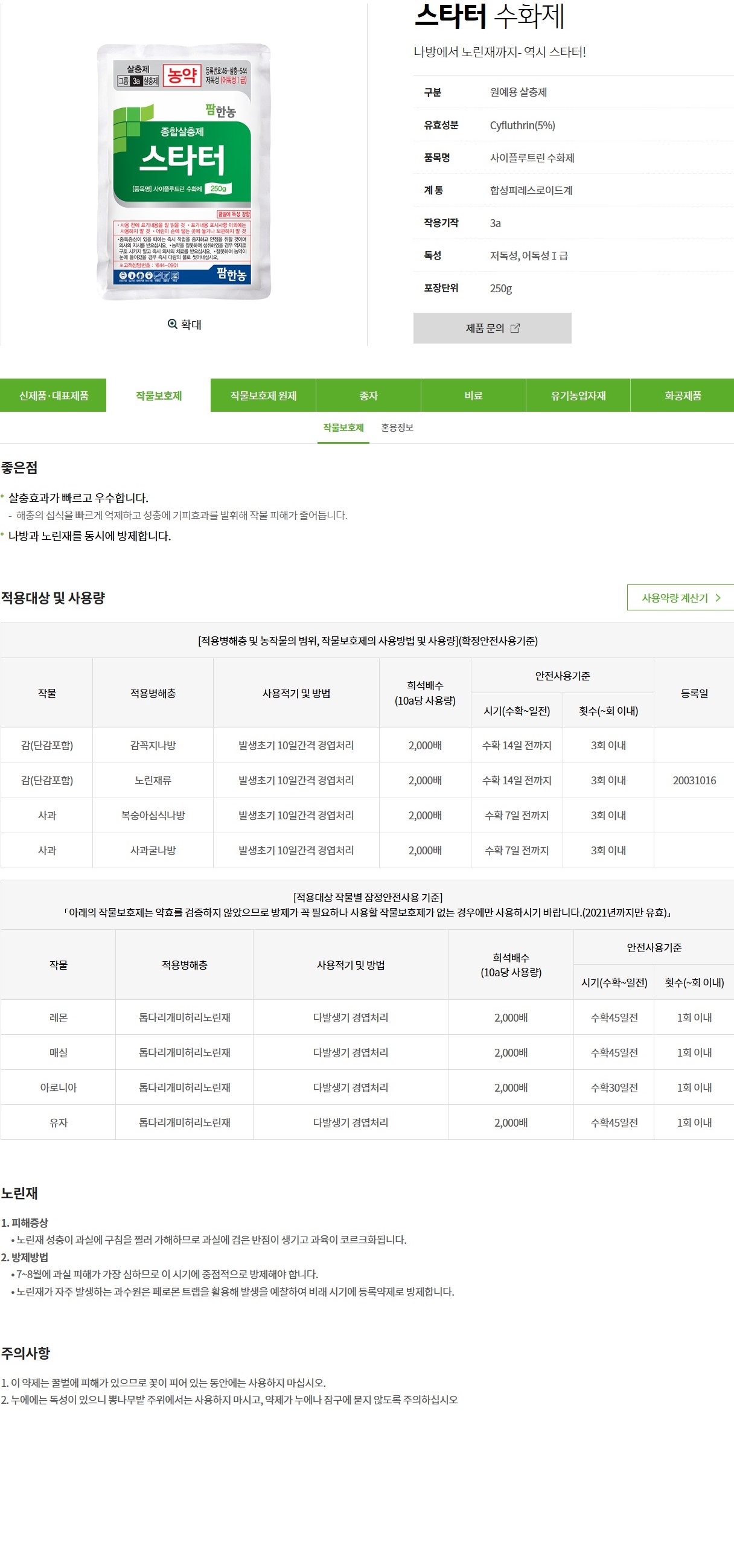Click 나방과 노린재를 동시에 방제합니다 bullet
The width and height of the screenshot is (734, 1568).
click(89, 536)
